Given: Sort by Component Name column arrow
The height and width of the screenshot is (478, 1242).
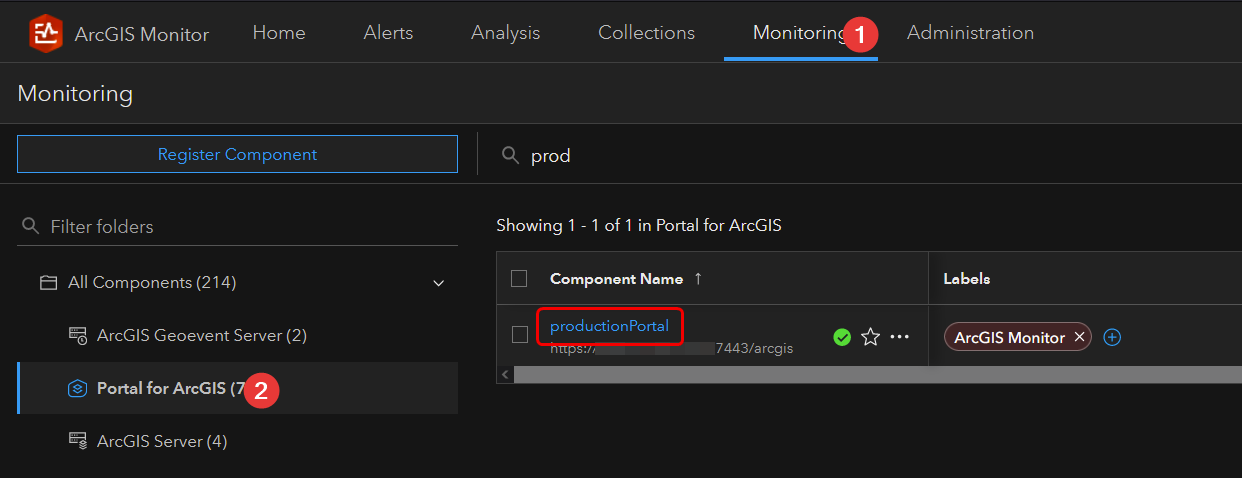Looking at the screenshot, I should pos(698,279).
